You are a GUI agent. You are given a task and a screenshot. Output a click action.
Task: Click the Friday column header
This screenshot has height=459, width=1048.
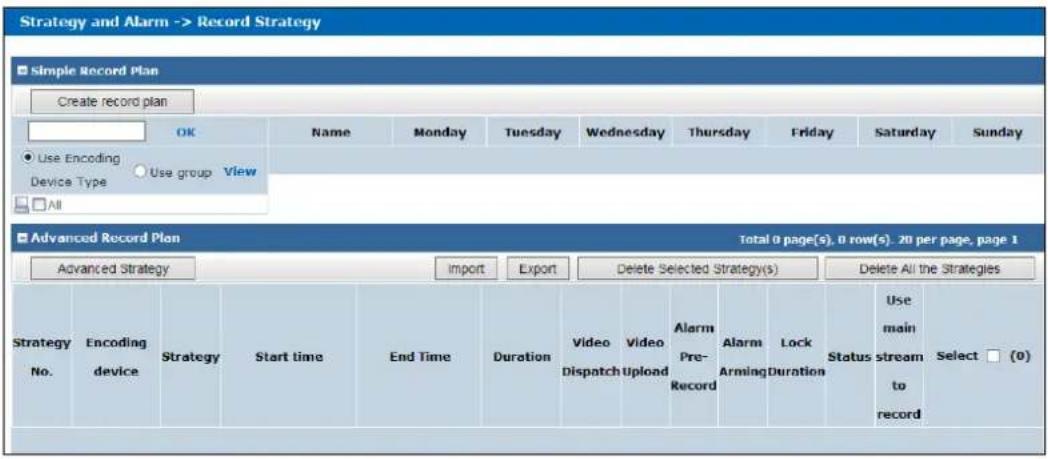812,132
